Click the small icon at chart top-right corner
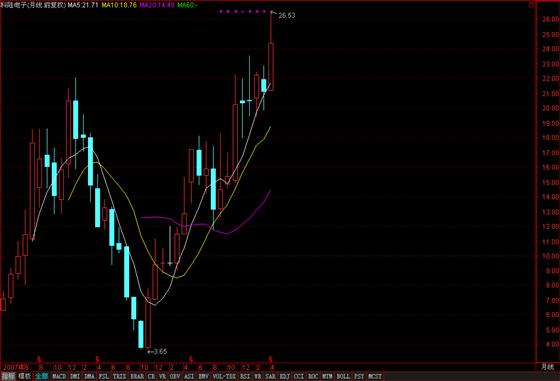 click(532, 5)
